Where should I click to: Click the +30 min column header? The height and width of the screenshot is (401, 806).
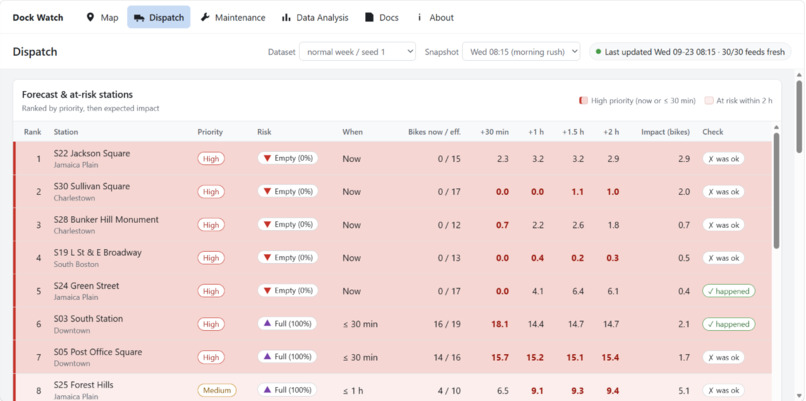pos(494,132)
